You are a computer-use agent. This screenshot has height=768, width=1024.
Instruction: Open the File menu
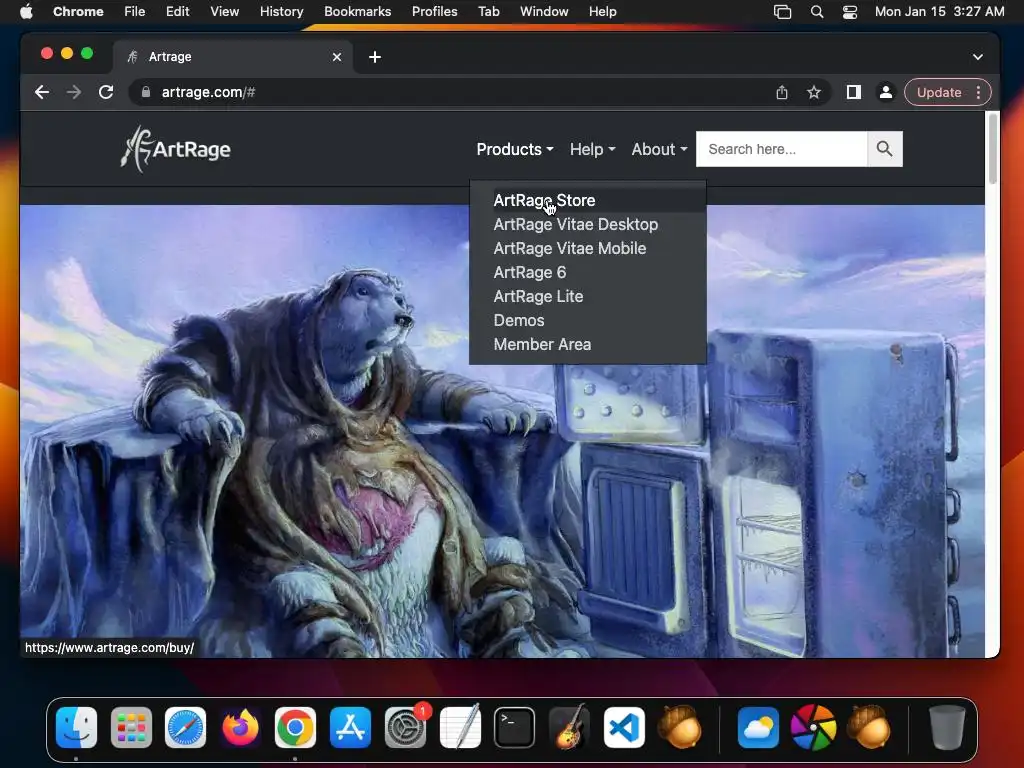coord(135,12)
